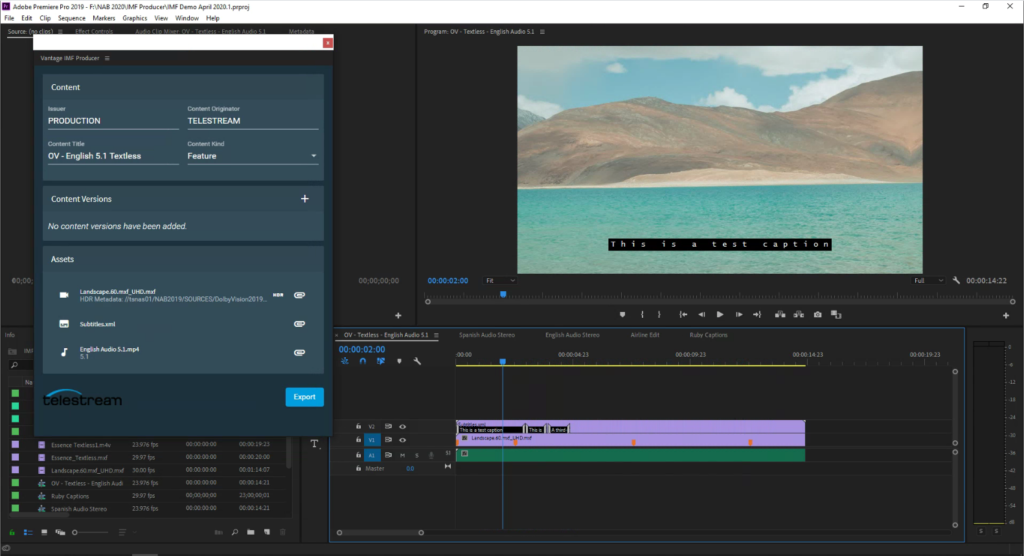Click the link icon for English Audio 5.1.mp4
Viewport: 1024px width, 556px height.
[298, 352]
